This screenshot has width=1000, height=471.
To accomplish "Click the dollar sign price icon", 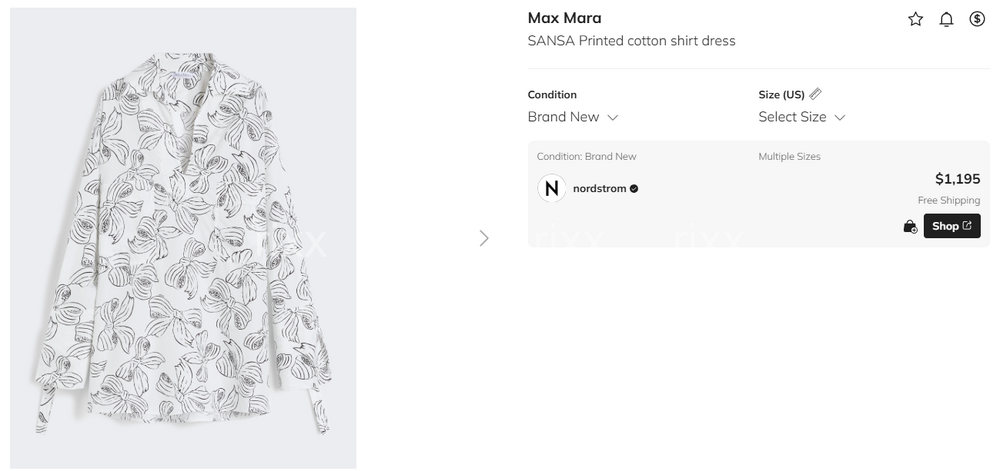I will point(977,19).
